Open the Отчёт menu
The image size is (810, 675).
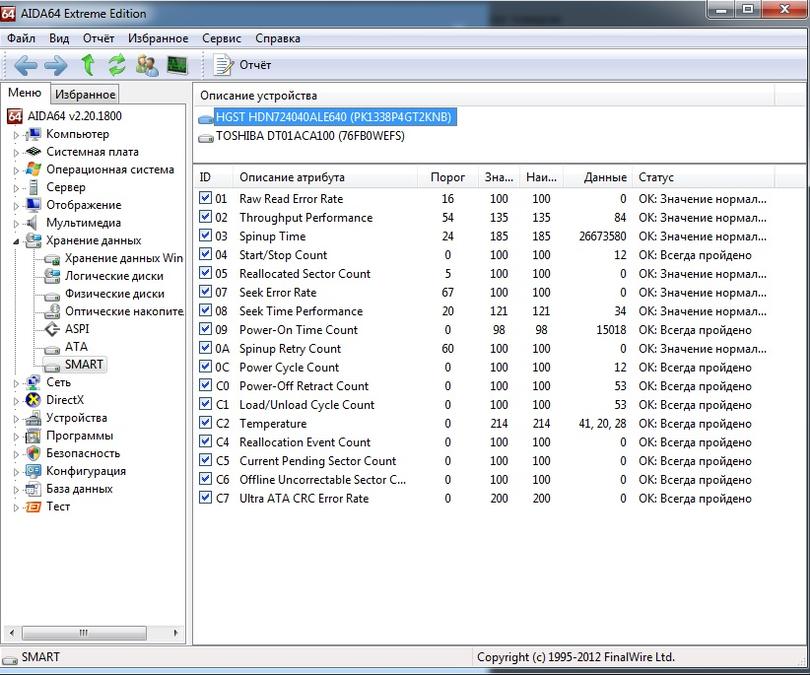[99, 38]
